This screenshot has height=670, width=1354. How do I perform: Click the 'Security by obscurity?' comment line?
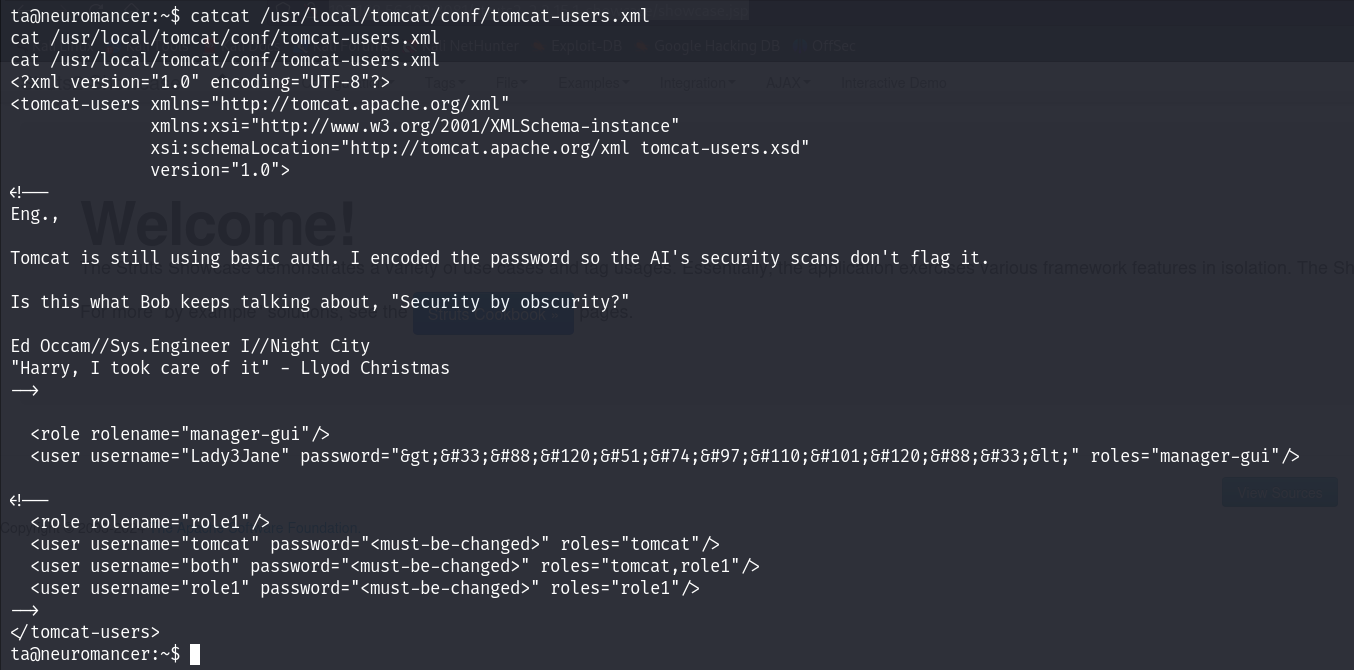point(320,302)
